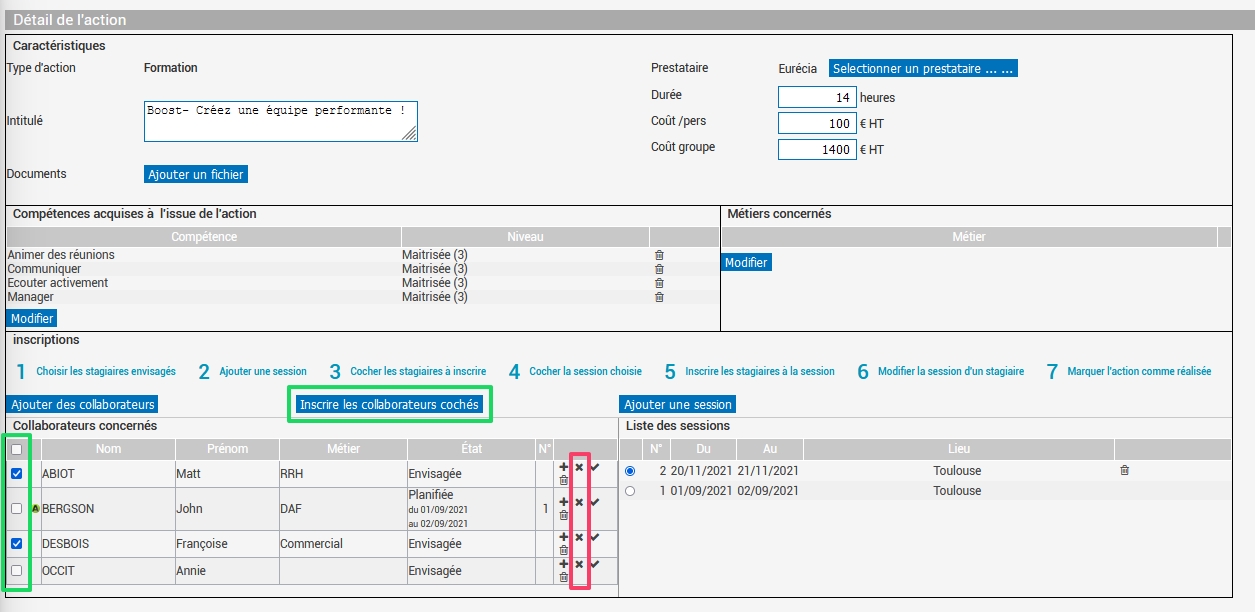Image resolution: width=1255 pixels, height=612 pixels.
Task: Click the plus icon in ABIOT row
Action: 563,467
